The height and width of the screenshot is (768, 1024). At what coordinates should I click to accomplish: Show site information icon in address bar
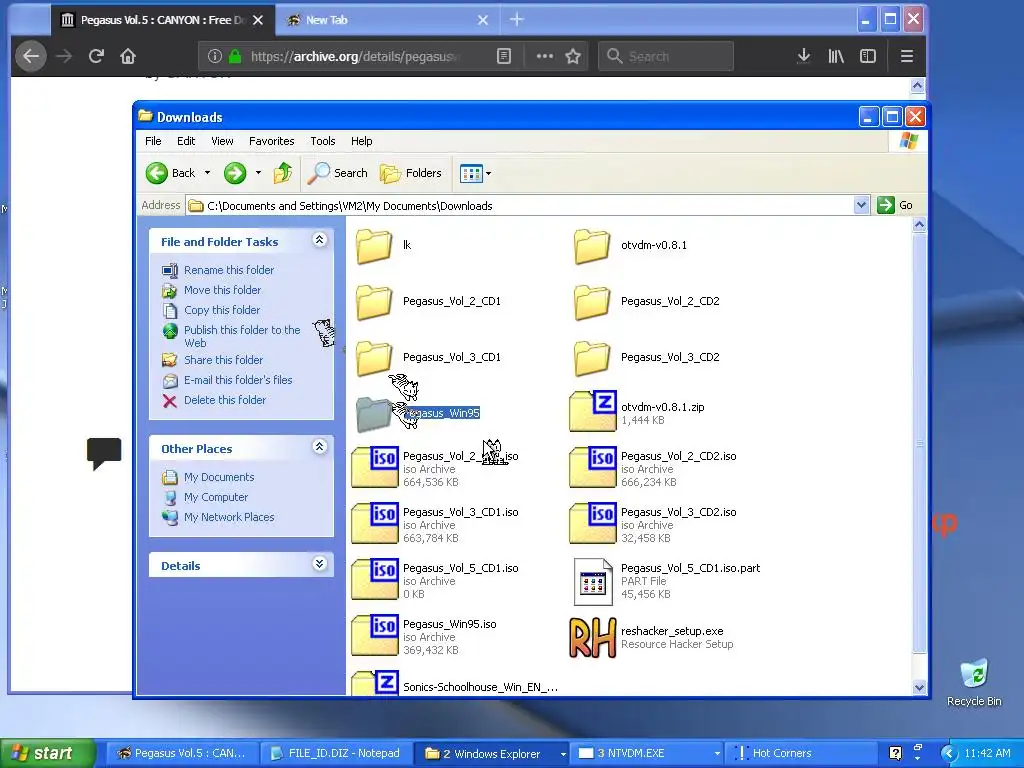click(214, 56)
